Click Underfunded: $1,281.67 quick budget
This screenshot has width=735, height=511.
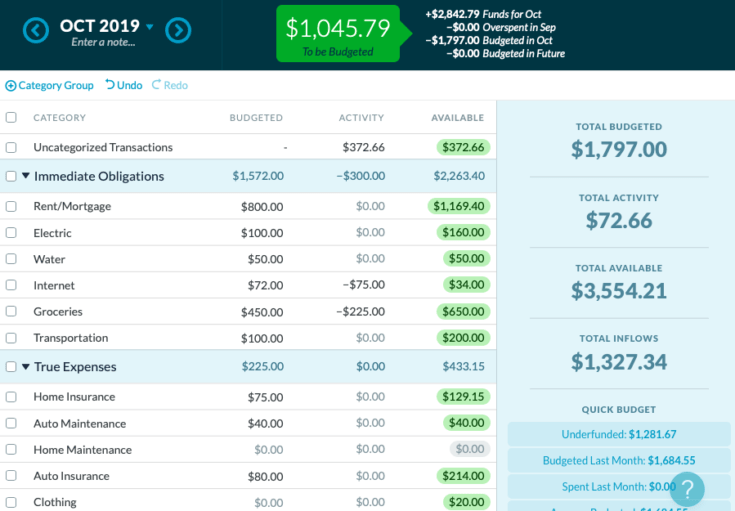[x=619, y=434]
